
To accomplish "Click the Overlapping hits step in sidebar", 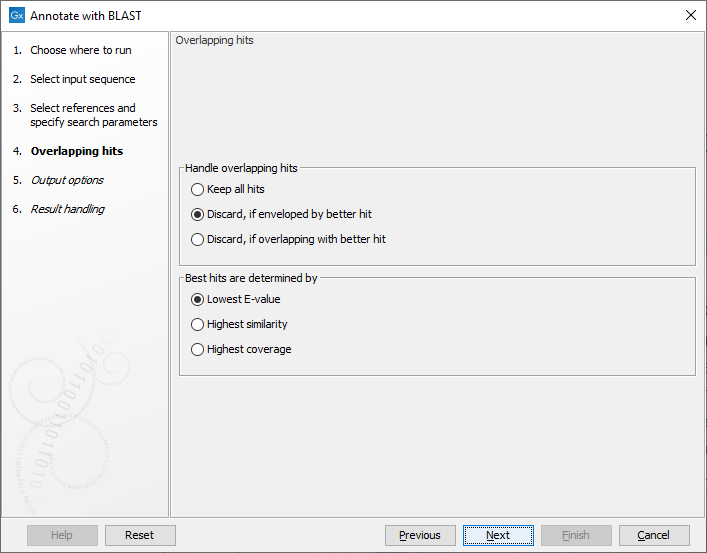I will [x=76, y=151].
